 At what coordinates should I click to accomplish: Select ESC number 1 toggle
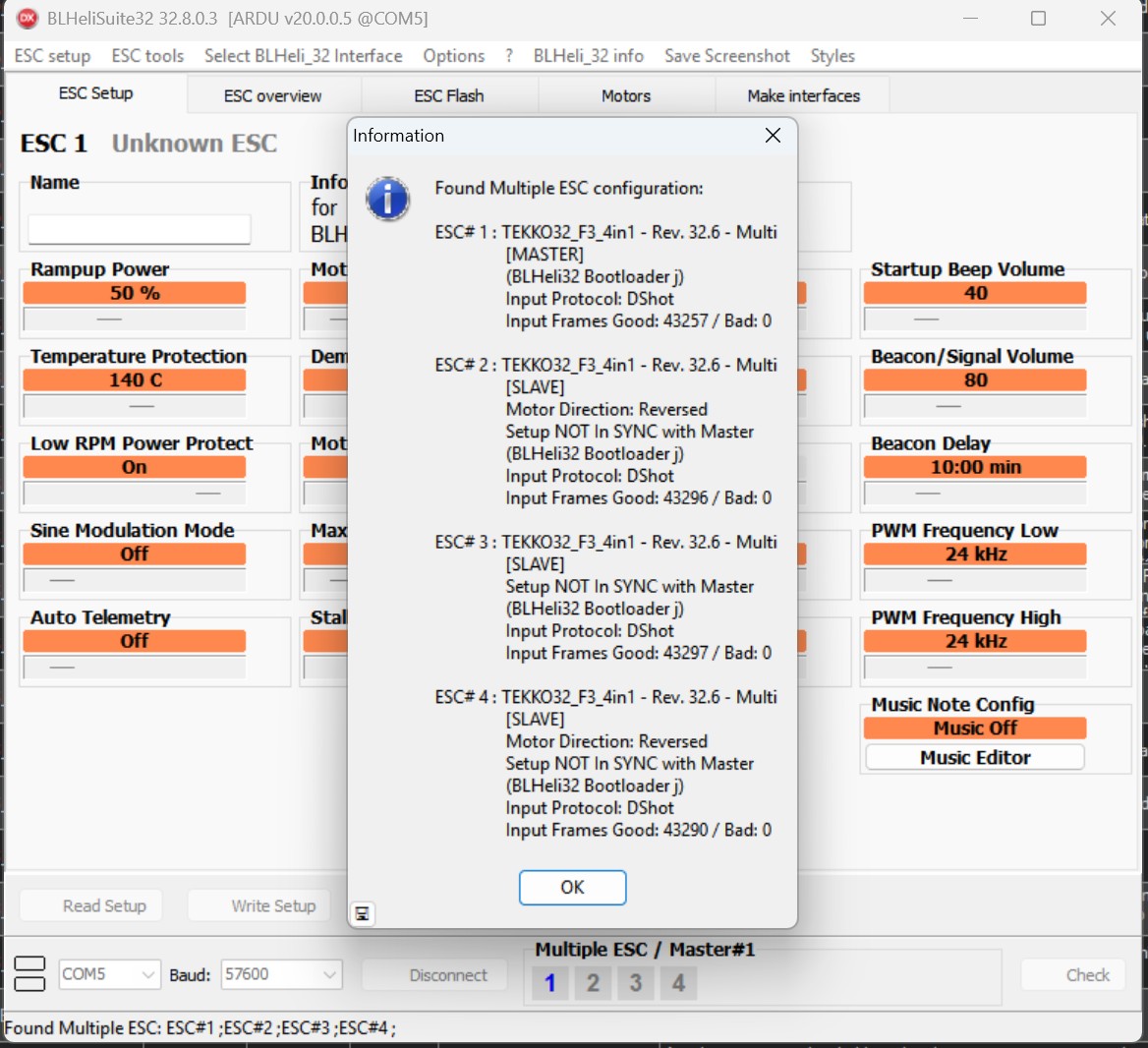click(550, 982)
